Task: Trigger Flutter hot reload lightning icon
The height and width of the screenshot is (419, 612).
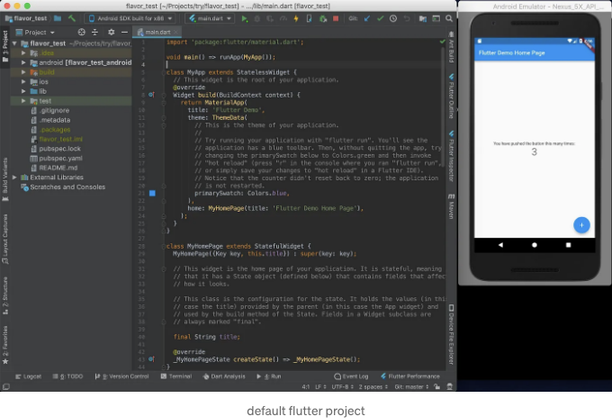Action: click(x=296, y=18)
